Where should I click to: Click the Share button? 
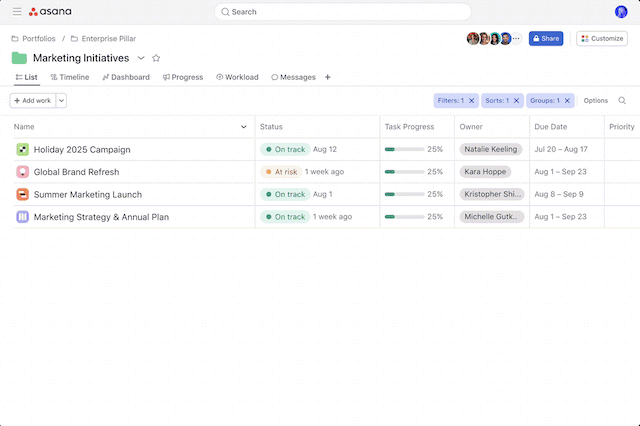pyautogui.click(x=546, y=38)
